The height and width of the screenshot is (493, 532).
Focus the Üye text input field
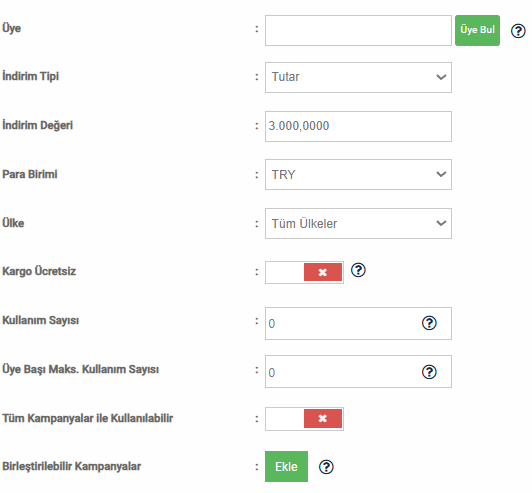pos(358,30)
